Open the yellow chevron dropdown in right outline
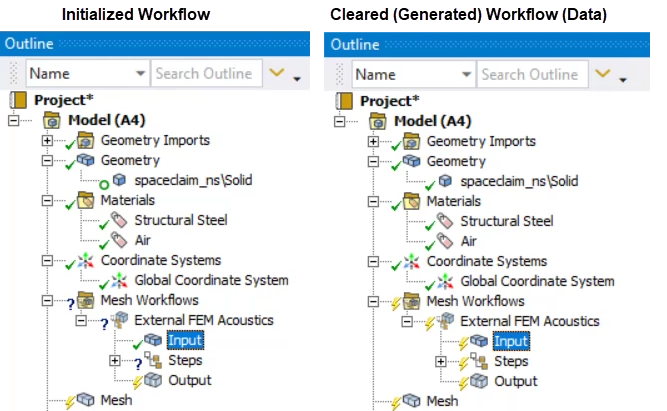This screenshot has width=667, height=411. tap(608, 74)
